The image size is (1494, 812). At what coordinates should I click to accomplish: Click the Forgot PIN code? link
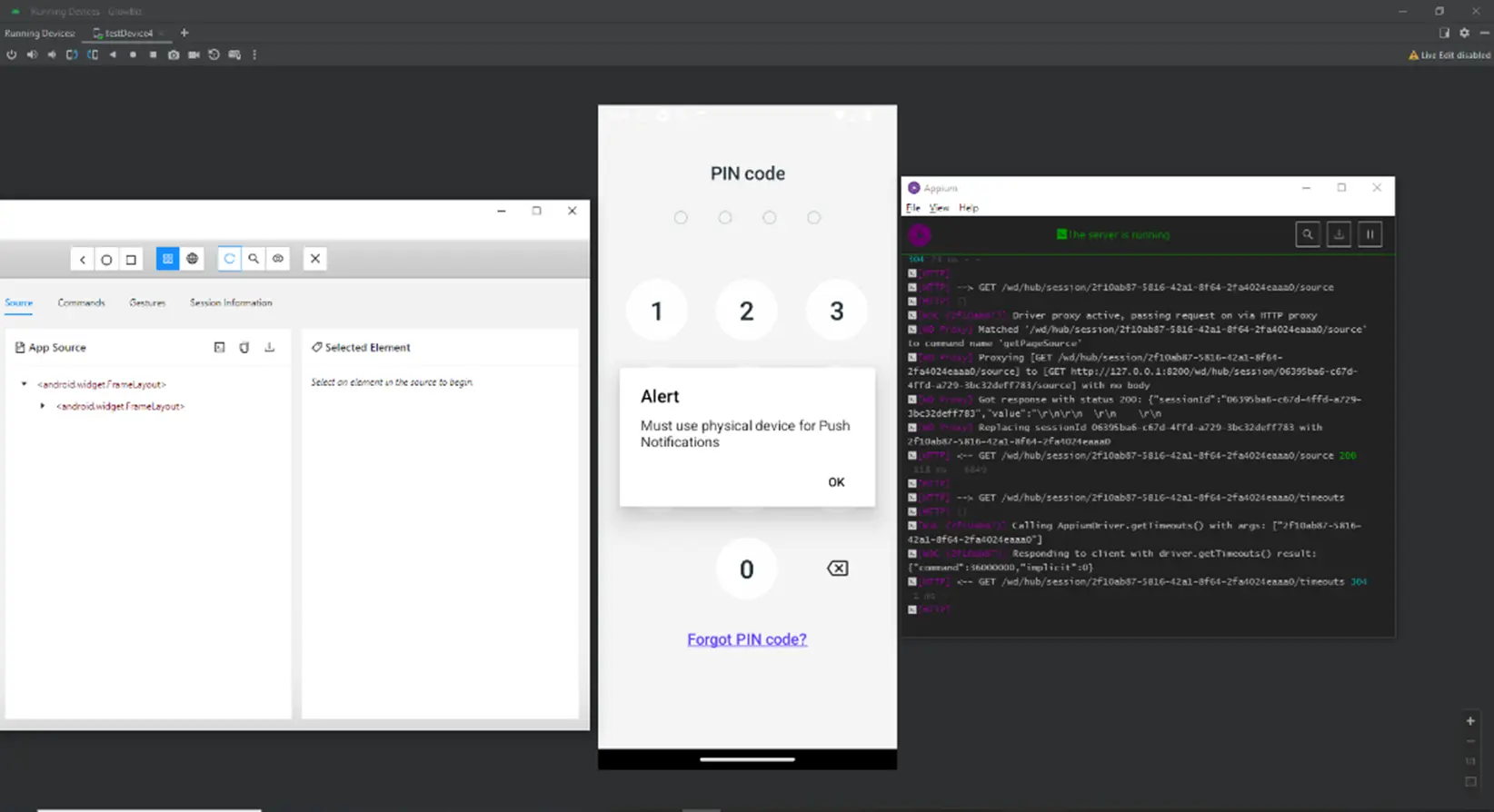[746, 639]
